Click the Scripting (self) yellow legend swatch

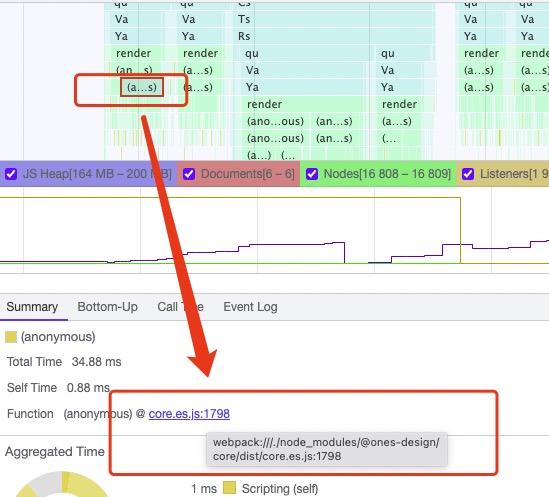(229, 488)
